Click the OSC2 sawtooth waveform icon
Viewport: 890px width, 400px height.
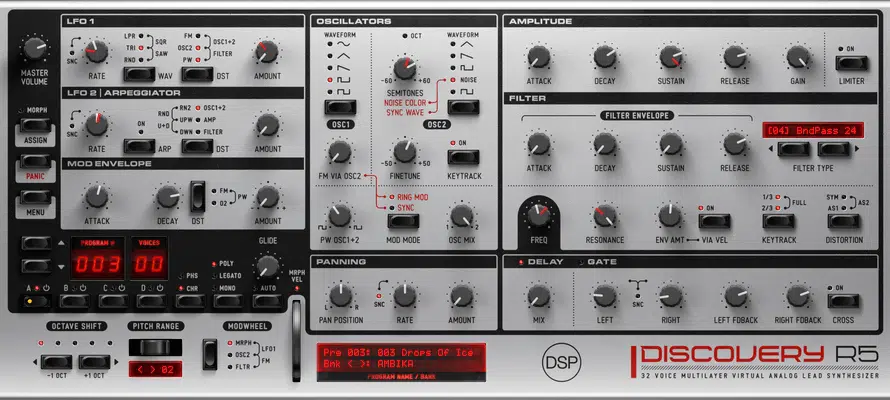point(467,56)
